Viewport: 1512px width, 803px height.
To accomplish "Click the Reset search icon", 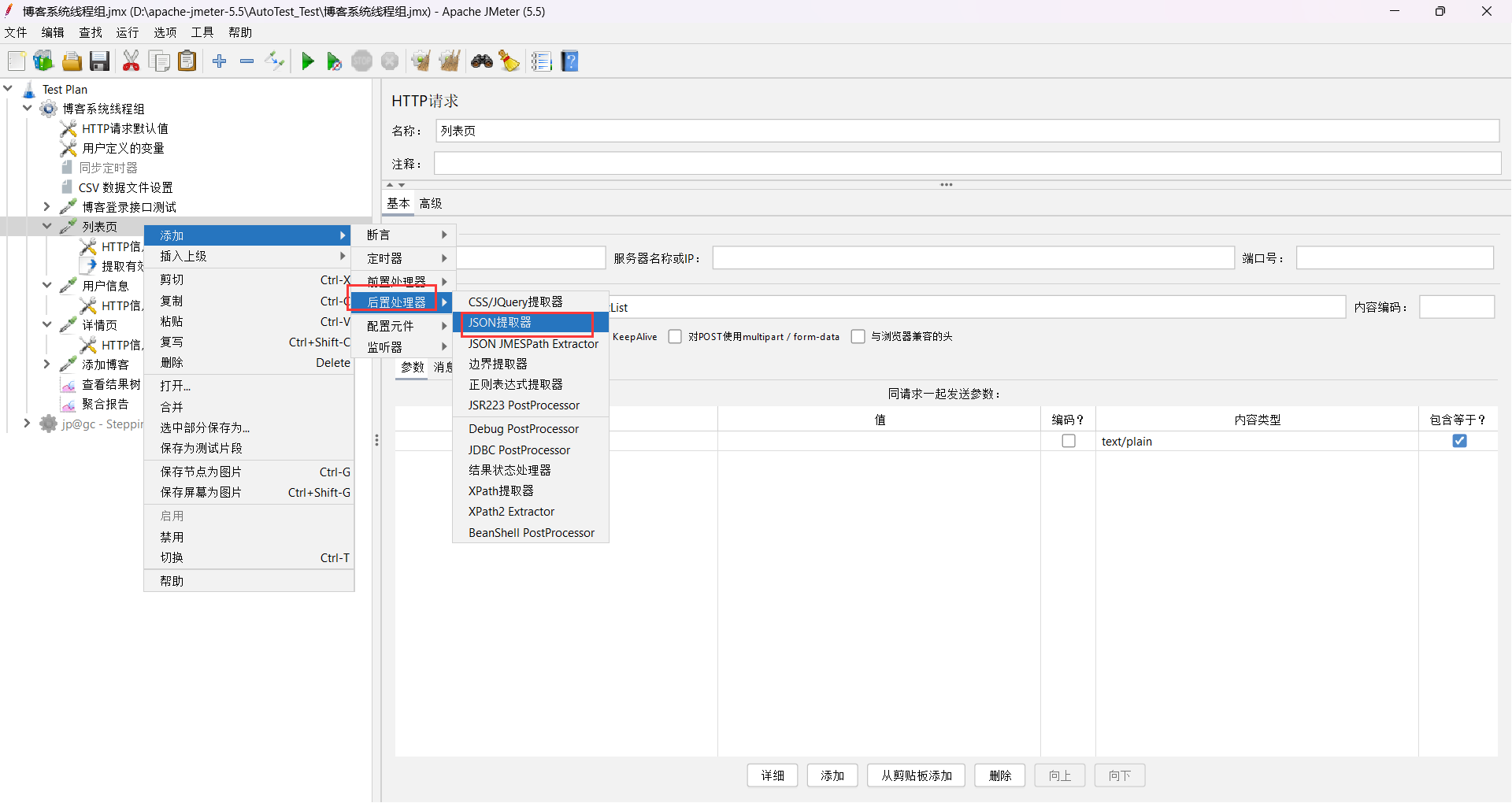I will point(510,61).
